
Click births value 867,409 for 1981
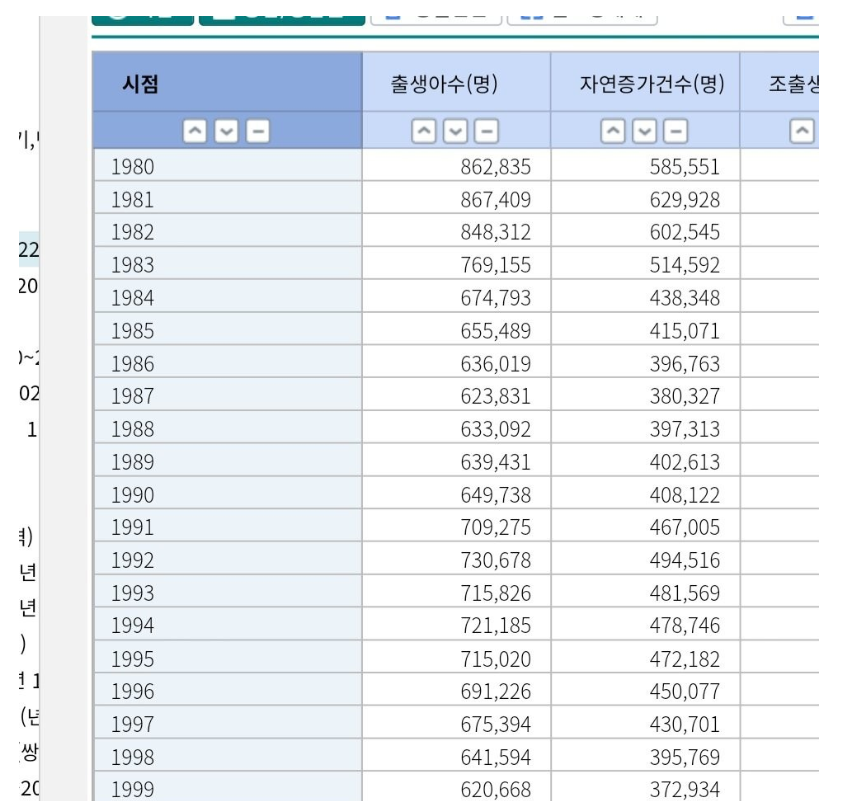496,200
